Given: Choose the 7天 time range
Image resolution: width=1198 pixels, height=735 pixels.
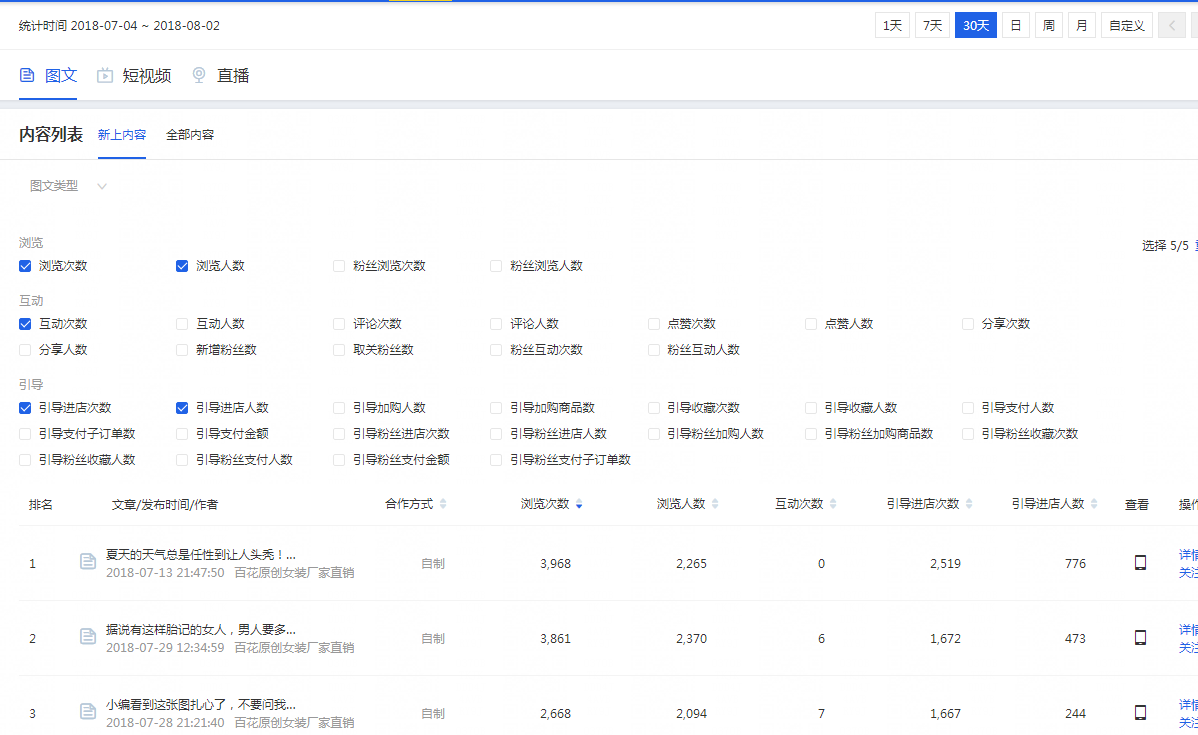Looking at the screenshot, I should click(932, 25).
